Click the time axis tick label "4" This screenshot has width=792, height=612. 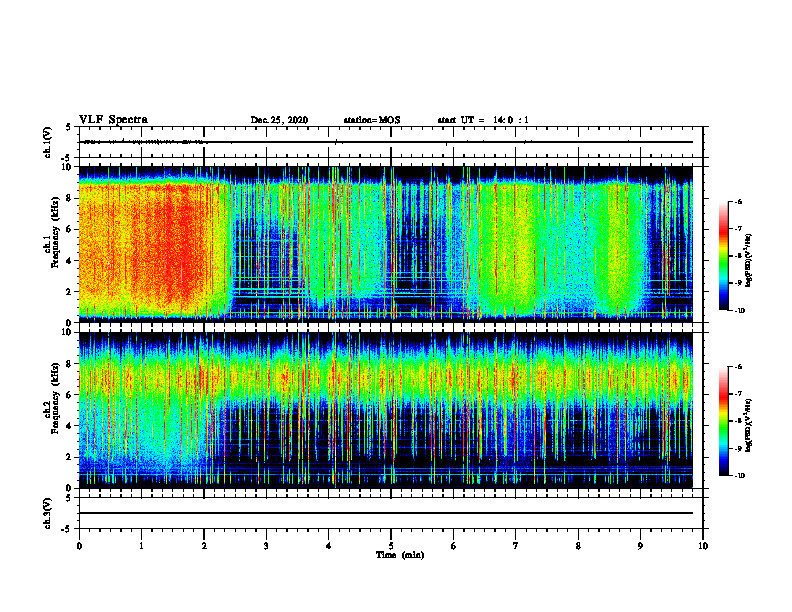point(329,545)
